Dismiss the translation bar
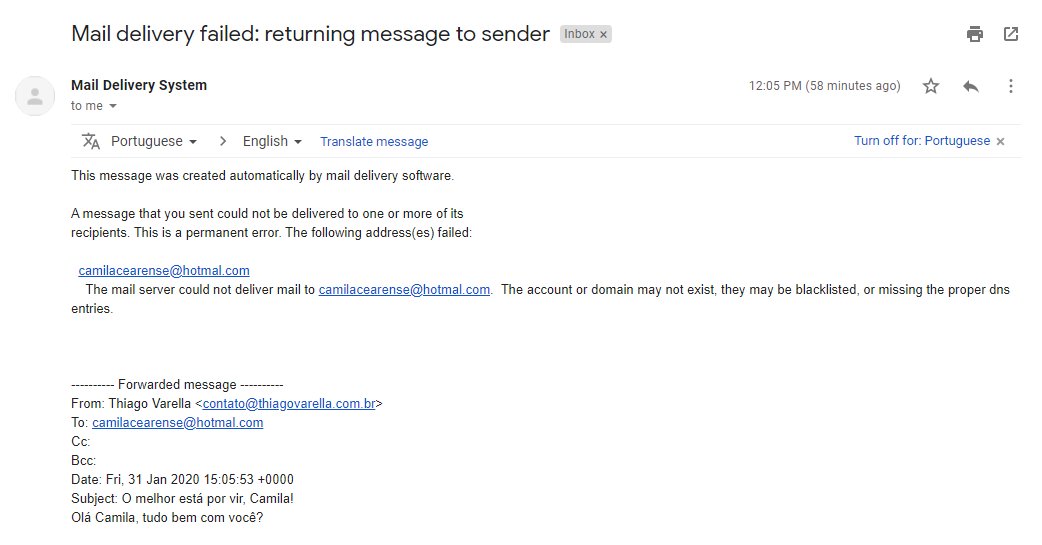Screen dimensions: 1042x545 pos(1000,141)
